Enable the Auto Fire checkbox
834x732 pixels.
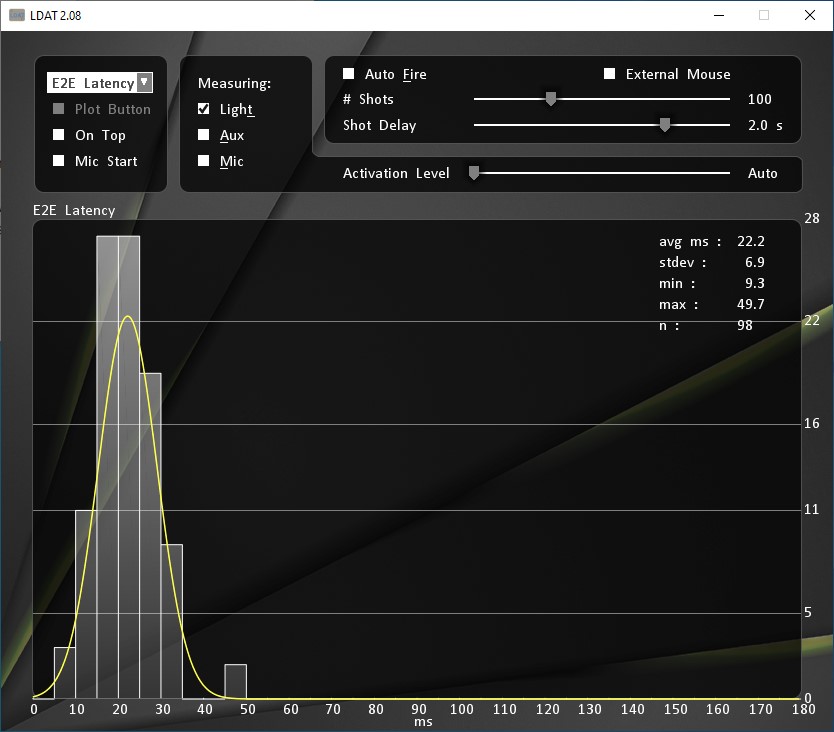tap(348, 73)
